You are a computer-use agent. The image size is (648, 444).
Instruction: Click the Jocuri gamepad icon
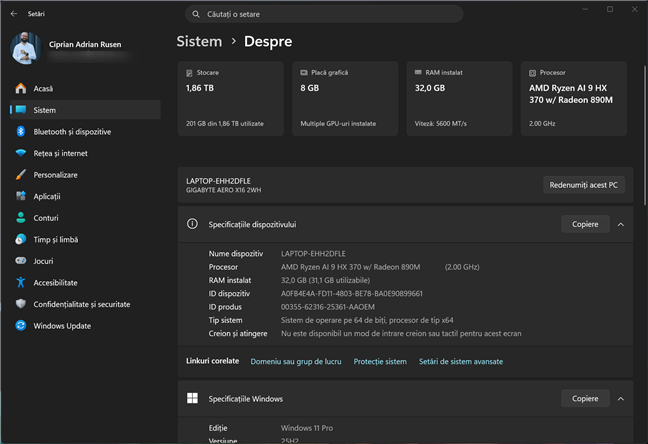coord(21,261)
